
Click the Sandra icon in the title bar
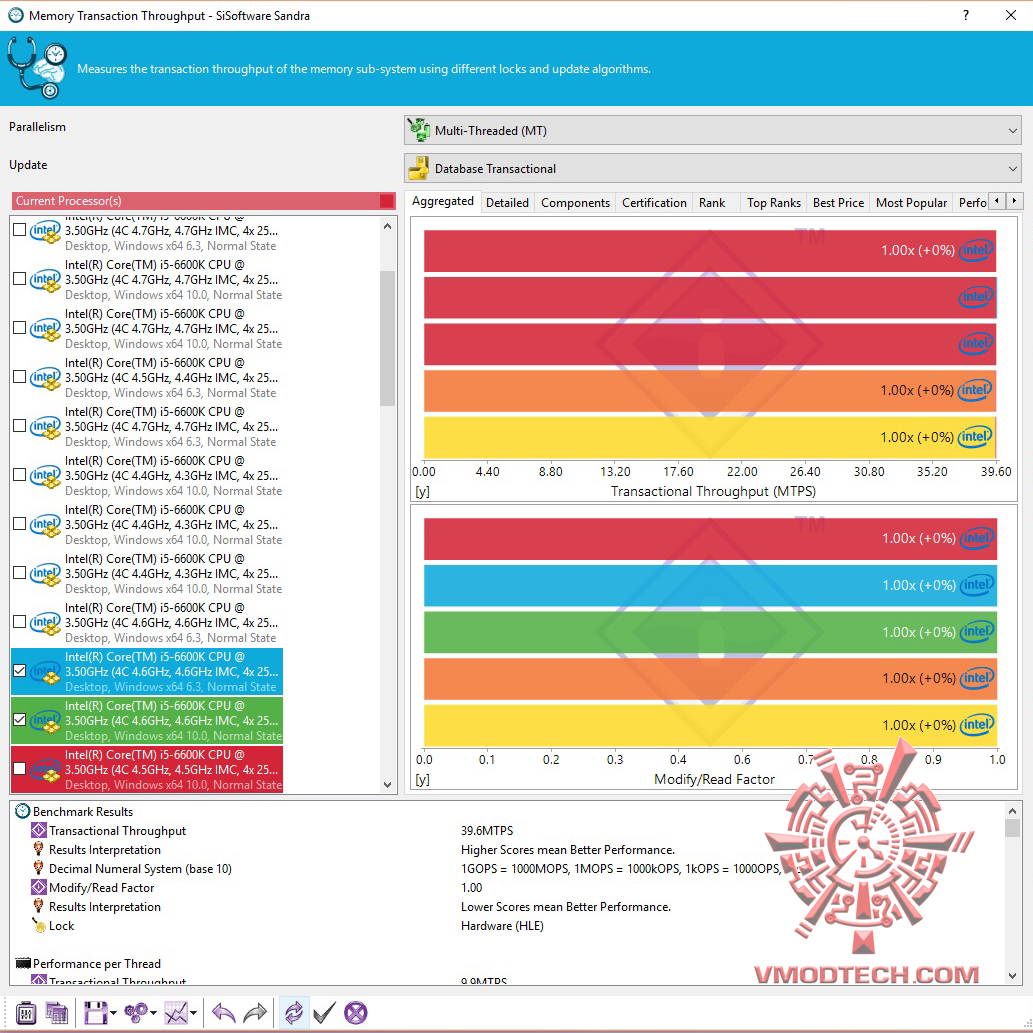(x=15, y=15)
